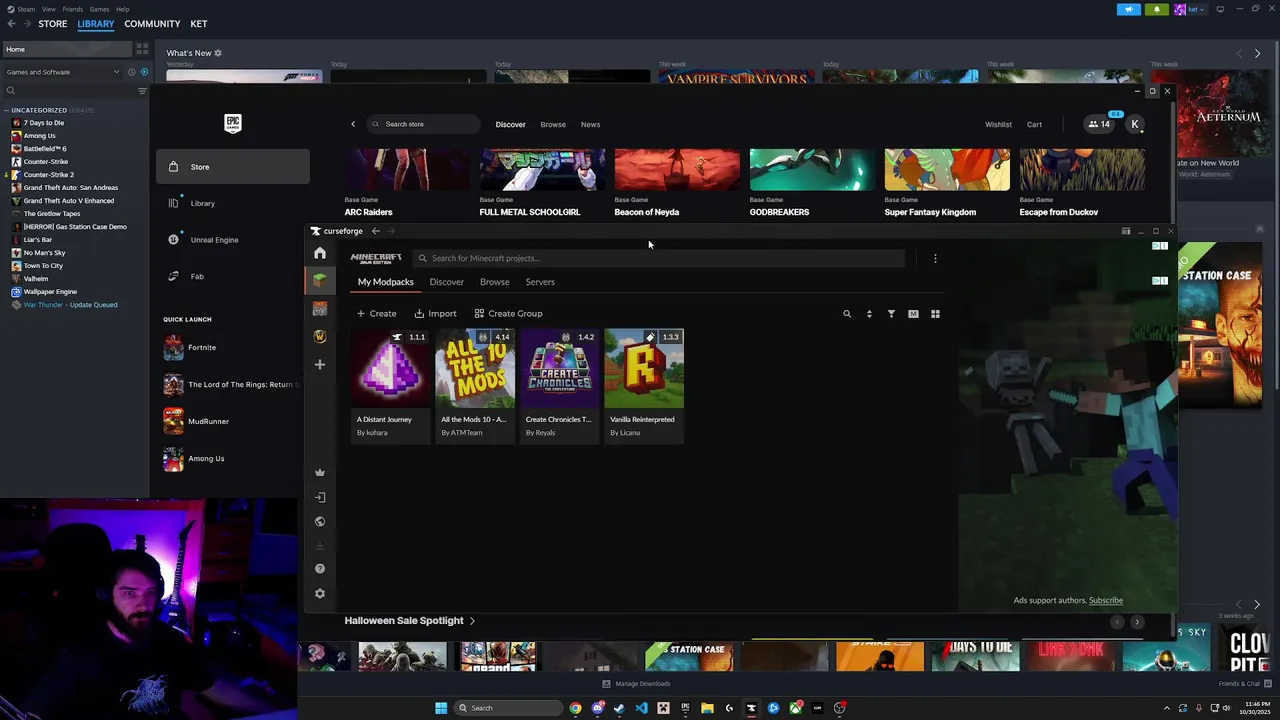
Task: Open Games and Software dropdown
Action: pyautogui.click(x=62, y=72)
